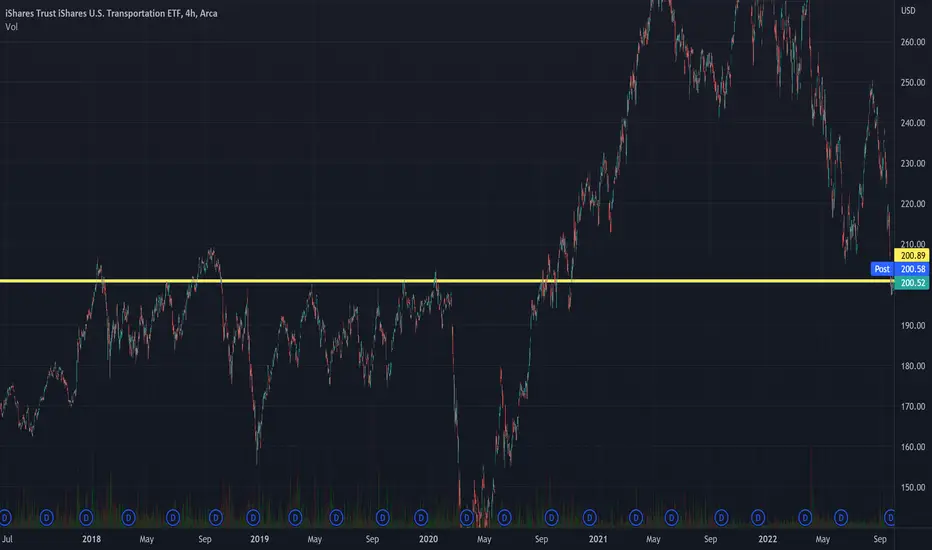Click the March 2020 dividend marker
The image size is (932, 550).
click(x=467, y=518)
